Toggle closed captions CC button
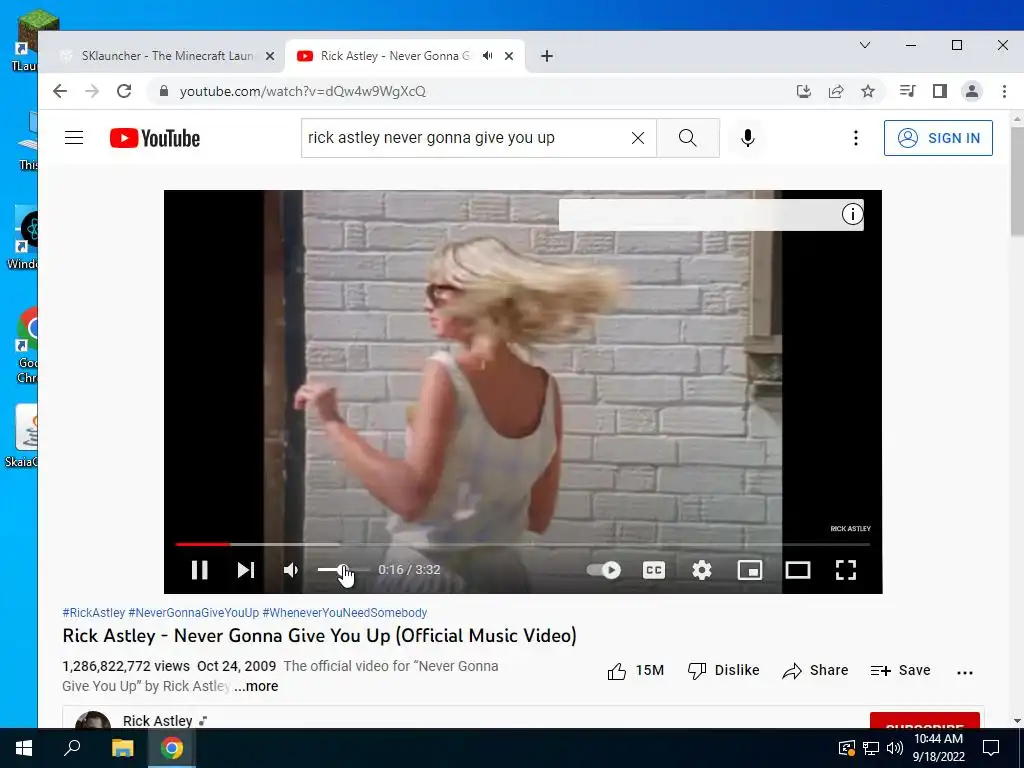1024x768 pixels. [654, 570]
